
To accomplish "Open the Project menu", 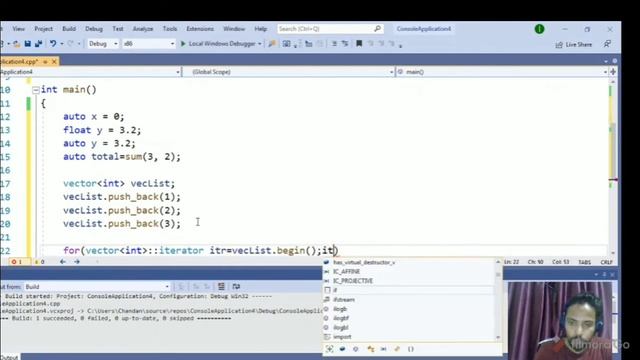I will (x=43, y=29).
